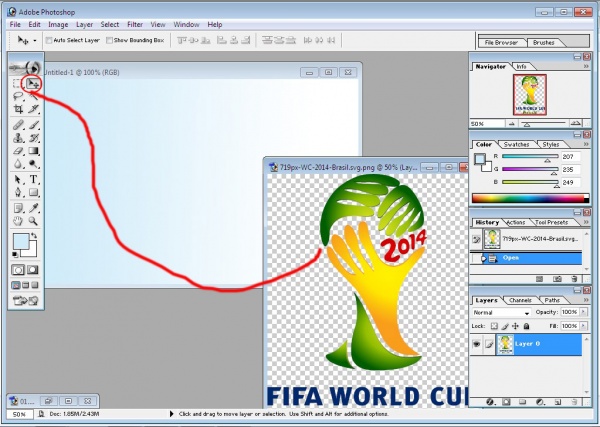This screenshot has width=600, height=427.
Task: Toggle lock transparent pixels in Layers panel
Action: [494, 326]
